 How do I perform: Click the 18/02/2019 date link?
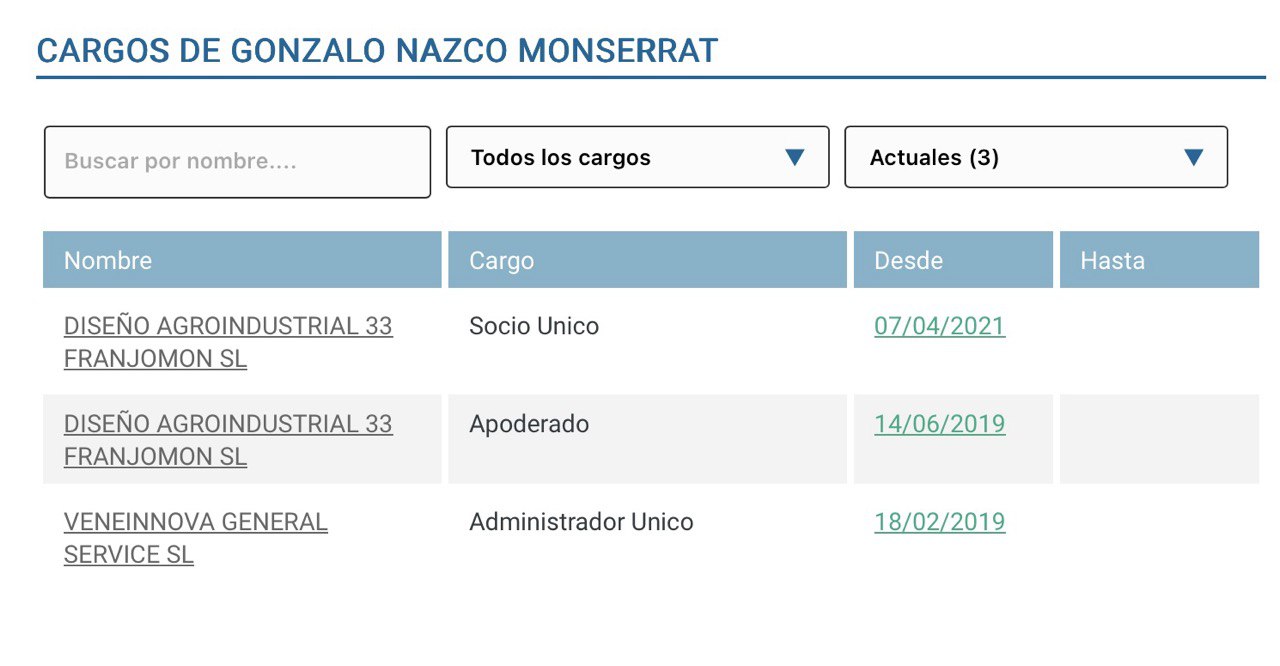[939, 522]
